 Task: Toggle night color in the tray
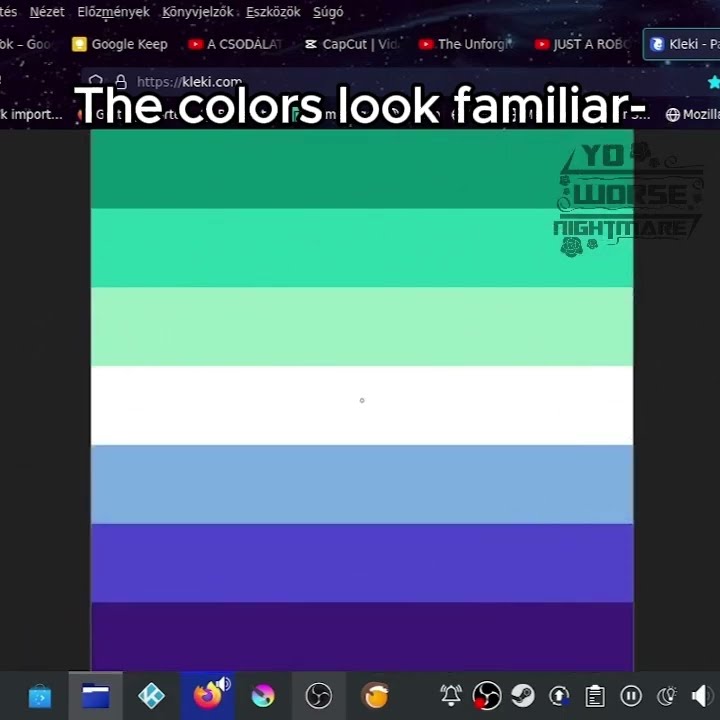coord(667,696)
